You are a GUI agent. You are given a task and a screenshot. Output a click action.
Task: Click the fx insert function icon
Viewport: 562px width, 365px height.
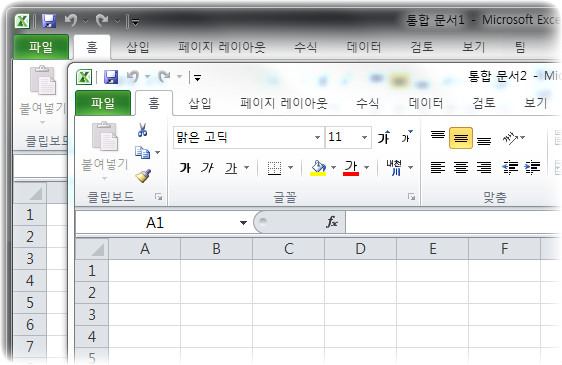click(332, 222)
